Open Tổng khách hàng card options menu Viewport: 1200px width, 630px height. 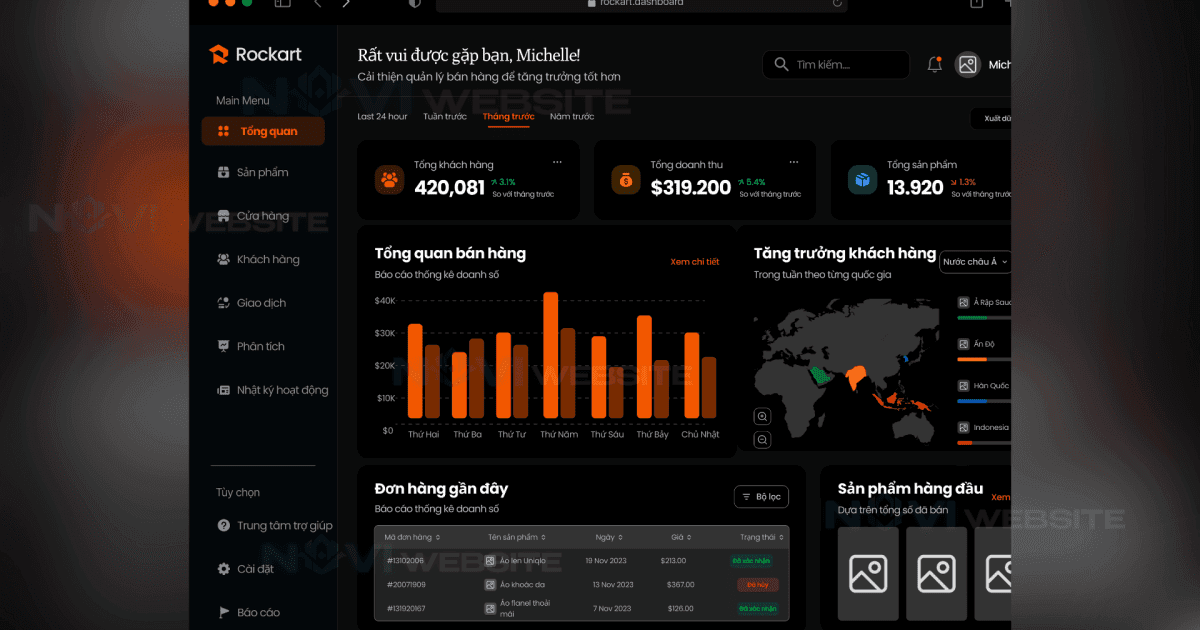pos(557,162)
